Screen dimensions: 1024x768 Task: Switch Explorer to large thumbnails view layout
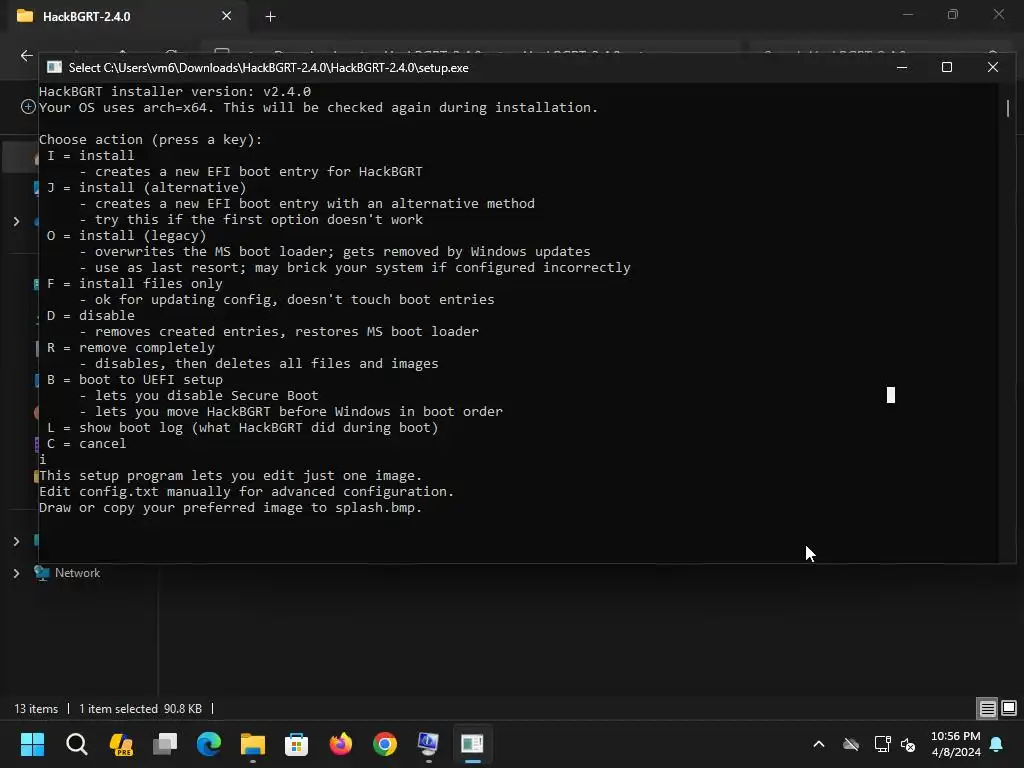[1009, 709]
